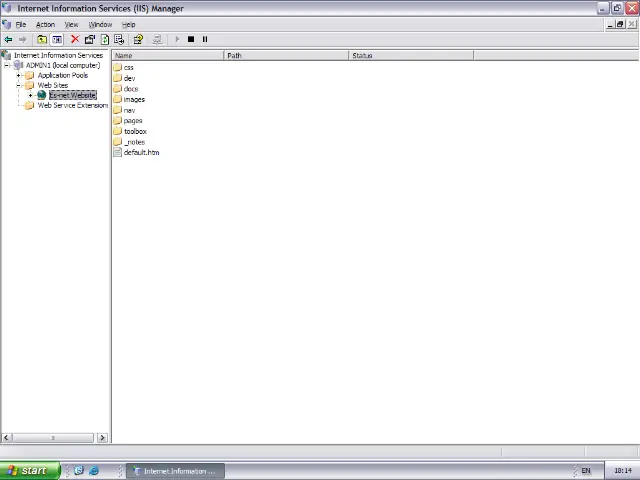This screenshot has width=640, height=480.
Task: Stop the website with the square icon
Action: point(191,39)
